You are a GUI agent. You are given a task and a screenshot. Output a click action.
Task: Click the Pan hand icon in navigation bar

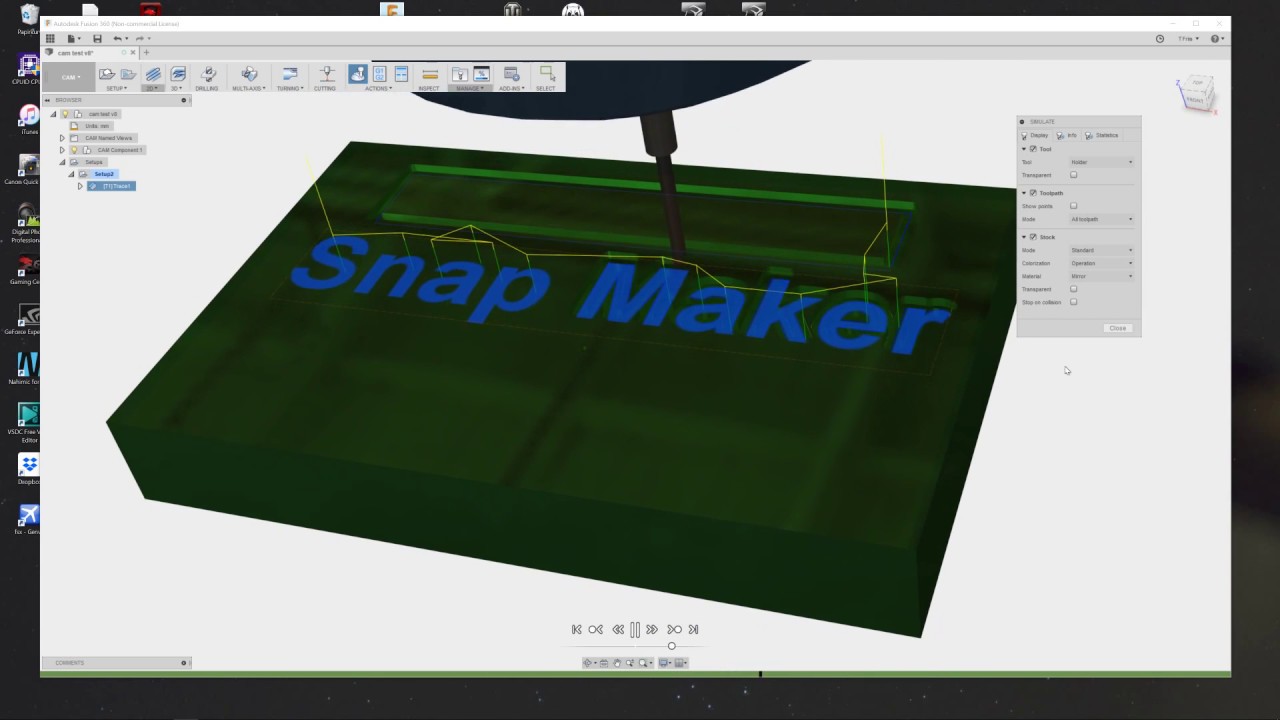click(x=617, y=663)
